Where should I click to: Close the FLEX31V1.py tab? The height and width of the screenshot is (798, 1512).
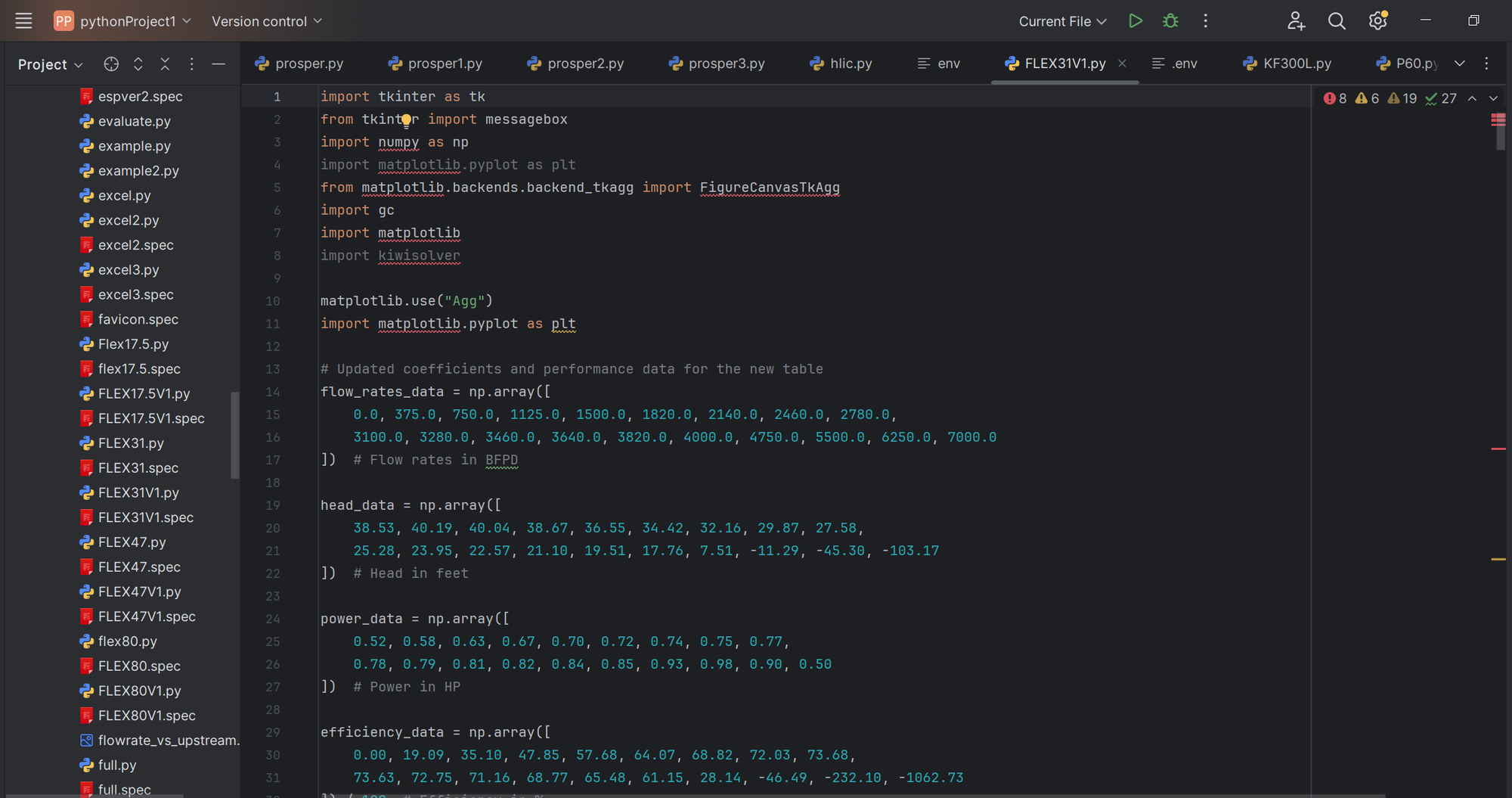coord(1123,64)
